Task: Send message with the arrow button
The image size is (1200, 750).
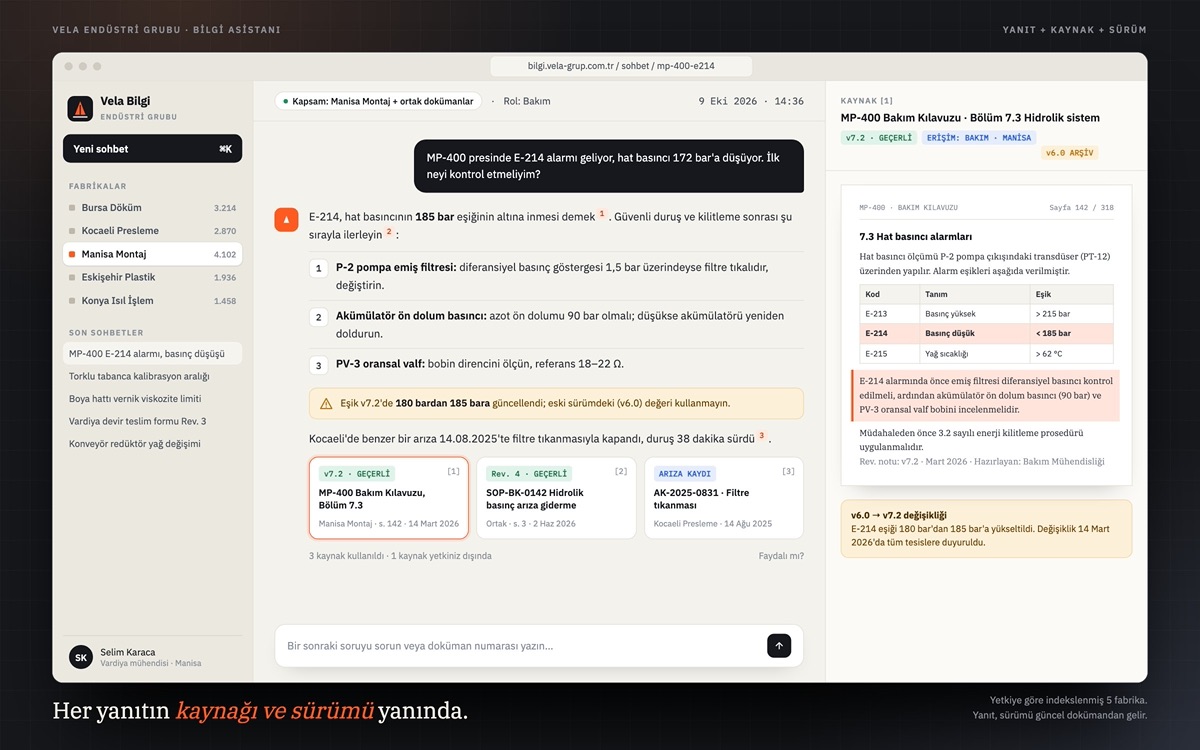Action: coord(779,646)
